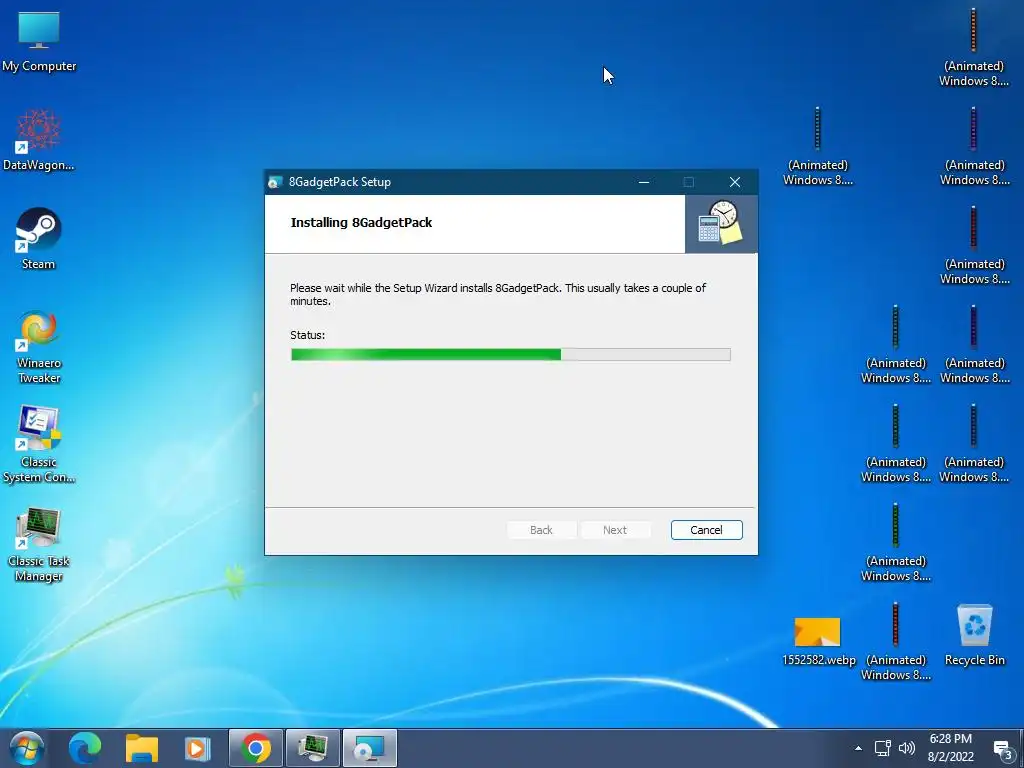Screen dimensions: 1024x768
Task: Close the 8GadgetPack Setup window
Action: [x=735, y=182]
